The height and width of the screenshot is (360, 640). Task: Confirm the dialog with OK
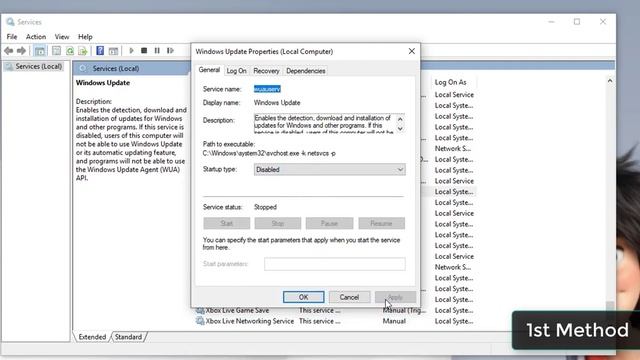(x=304, y=297)
